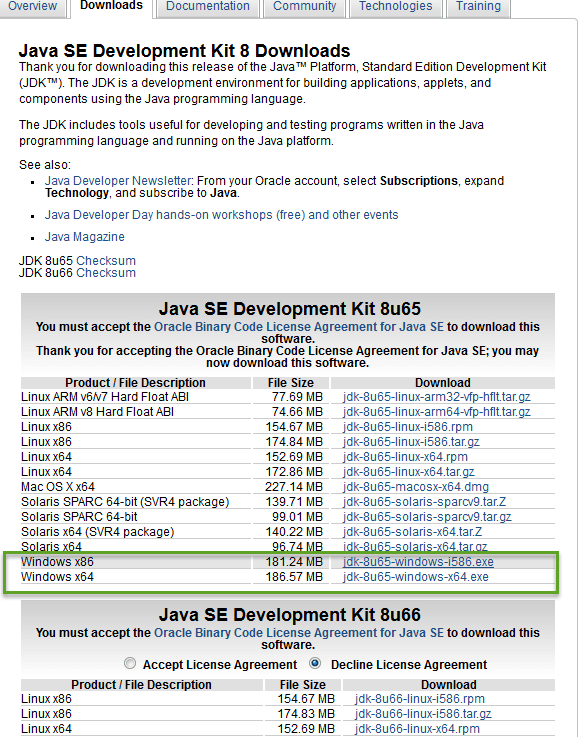Select the Training tab

click(x=478, y=6)
